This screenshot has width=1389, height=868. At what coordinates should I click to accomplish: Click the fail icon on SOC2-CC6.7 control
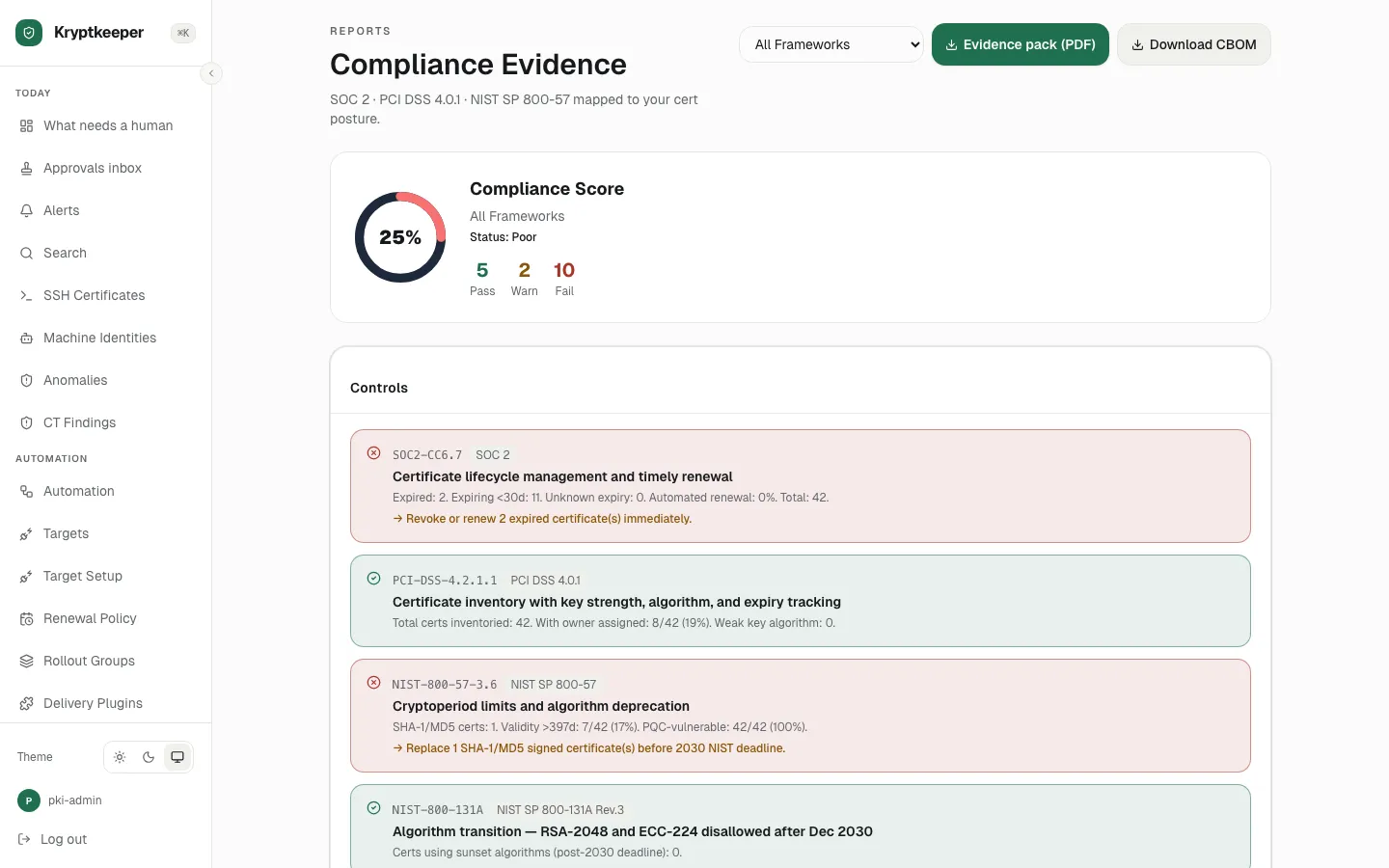coord(373,453)
